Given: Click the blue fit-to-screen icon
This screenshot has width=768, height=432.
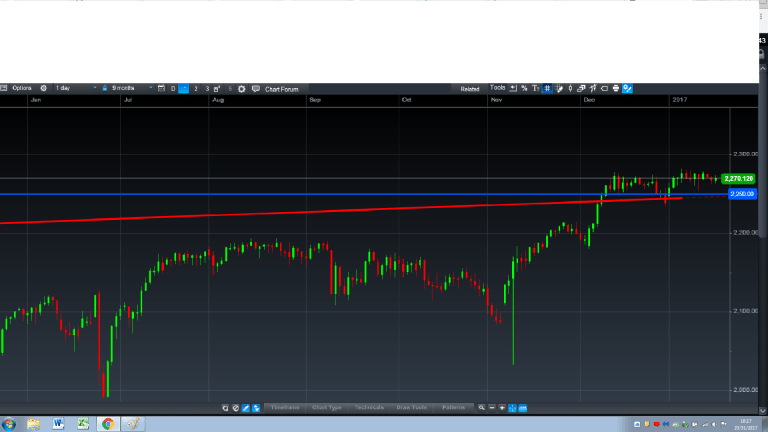Looking at the screenshot, I should coord(512,408).
